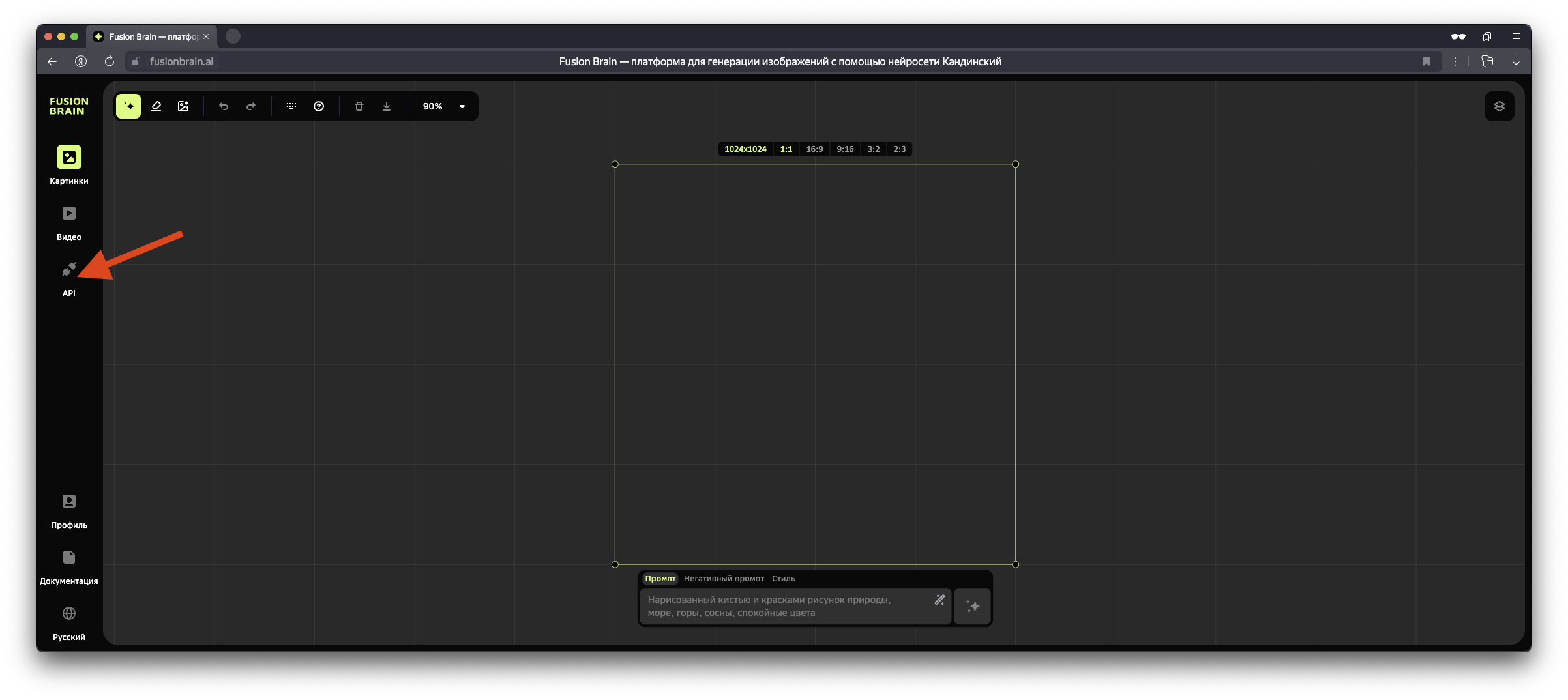Screen dimensions: 1568x700
Task: Redo the canvas action
Action: click(x=251, y=106)
